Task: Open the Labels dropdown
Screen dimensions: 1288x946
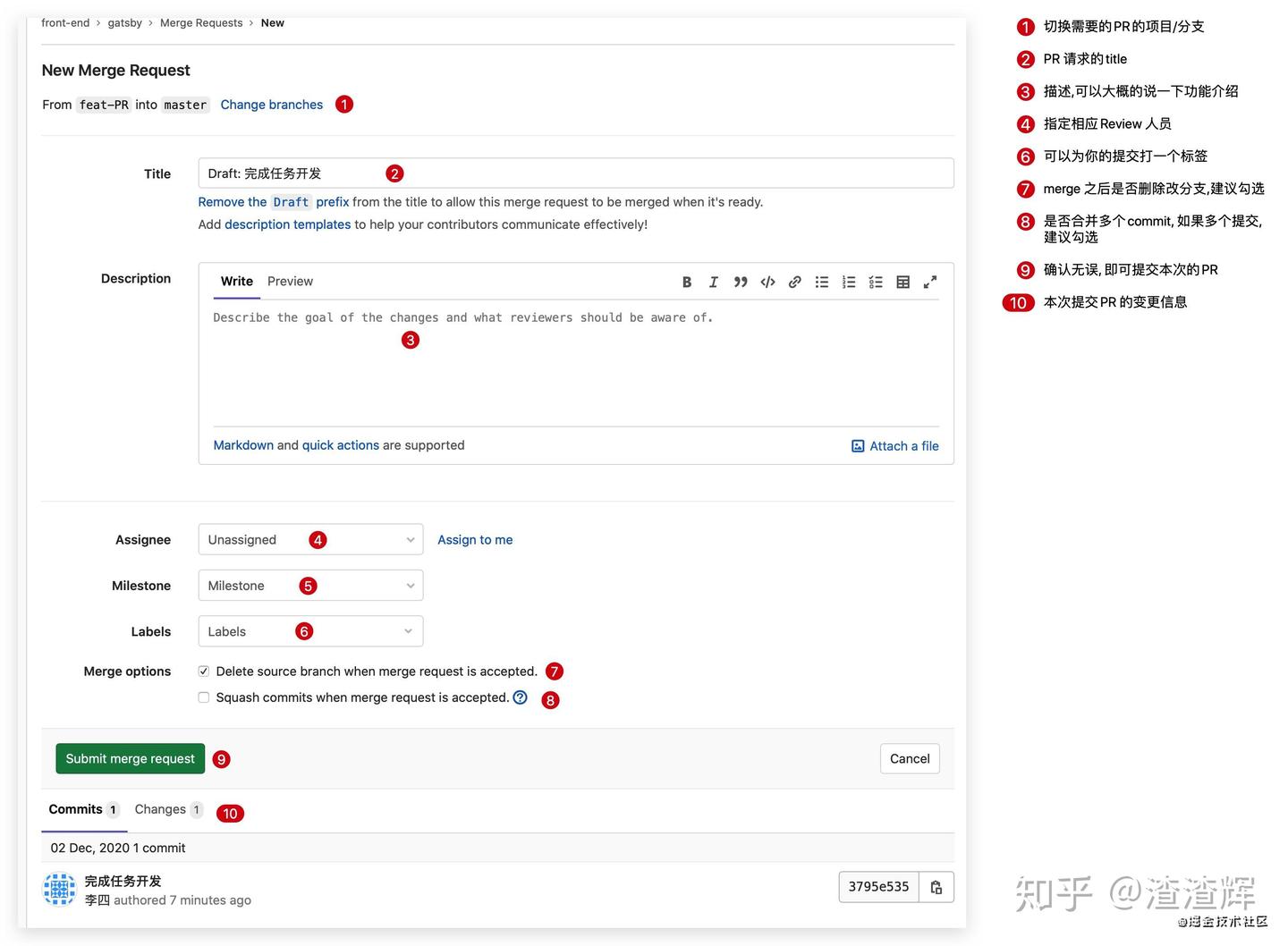Action: (309, 630)
